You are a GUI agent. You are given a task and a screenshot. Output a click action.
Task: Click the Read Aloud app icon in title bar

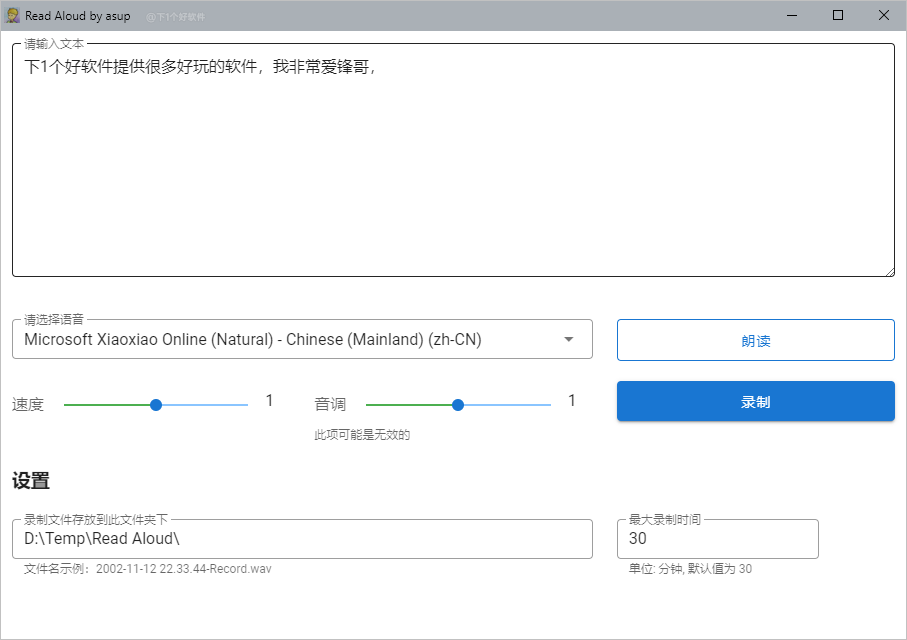[x=12, y=16]
